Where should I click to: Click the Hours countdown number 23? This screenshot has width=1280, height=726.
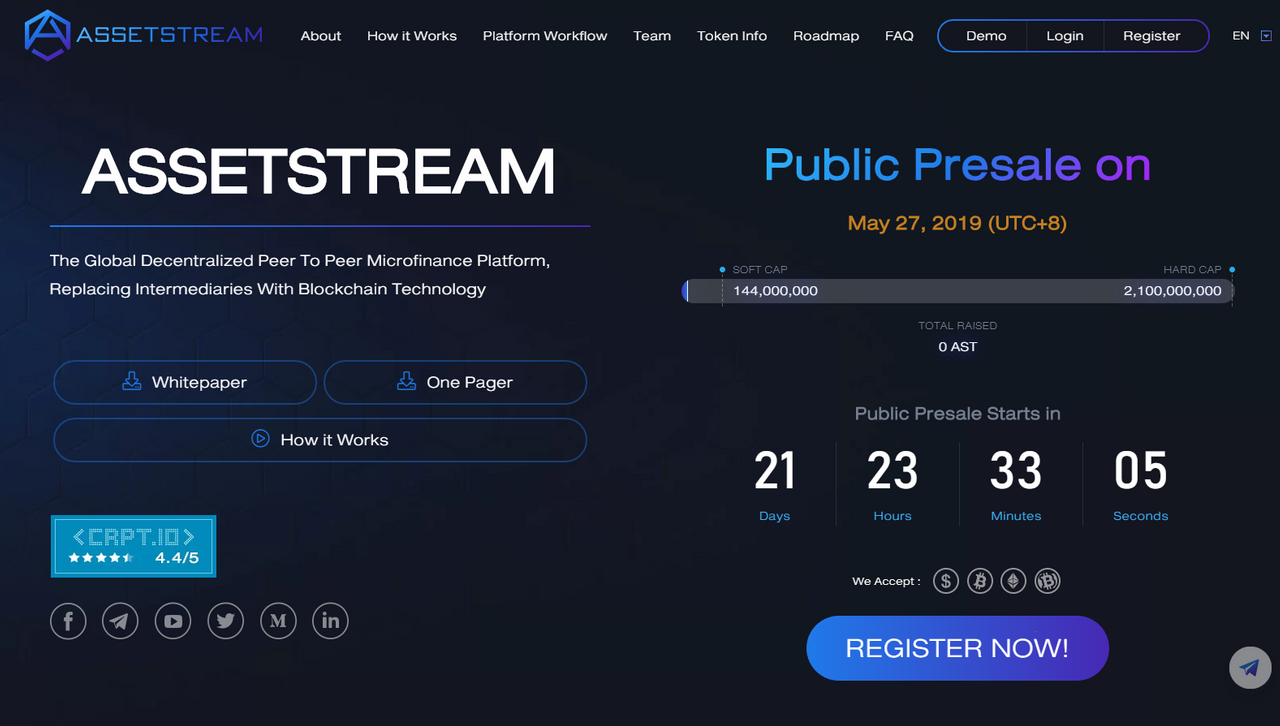click(892, 471)
